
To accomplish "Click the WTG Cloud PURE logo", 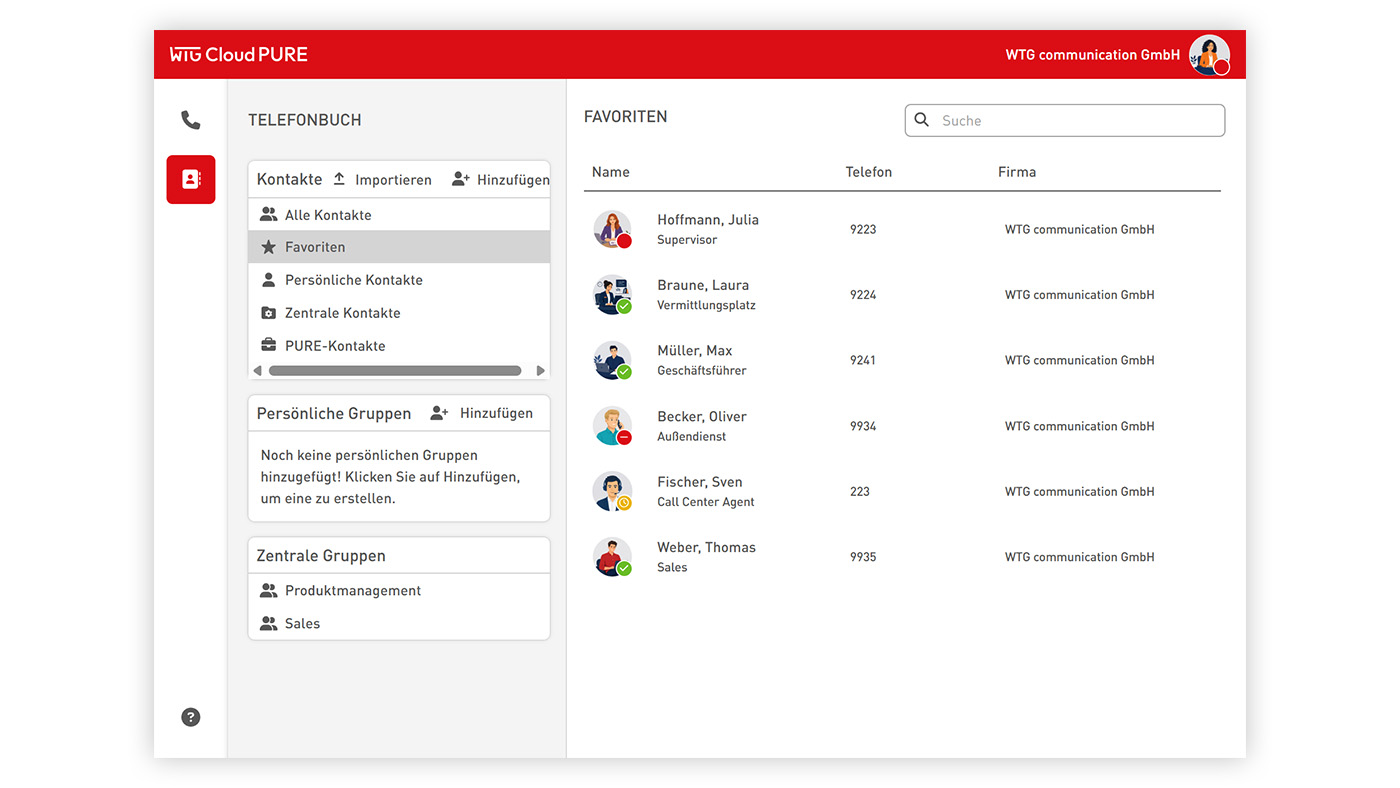I will coord(239,55).
